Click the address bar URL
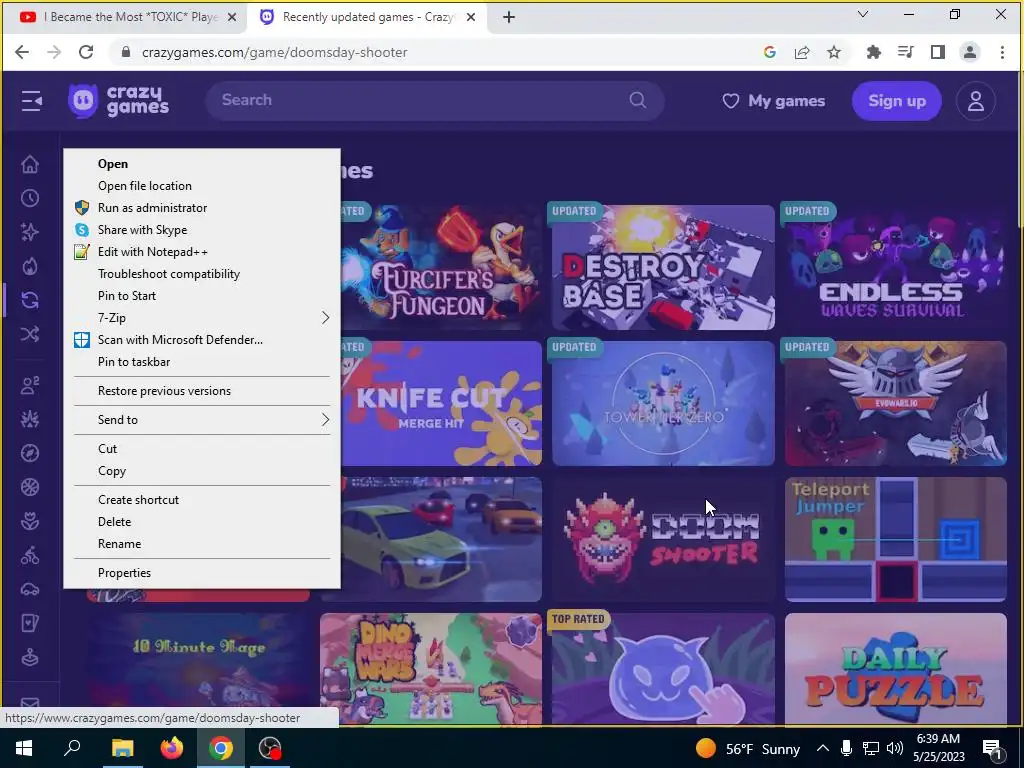The width and height of the screenshot is (1024, 768). point(274,52)
